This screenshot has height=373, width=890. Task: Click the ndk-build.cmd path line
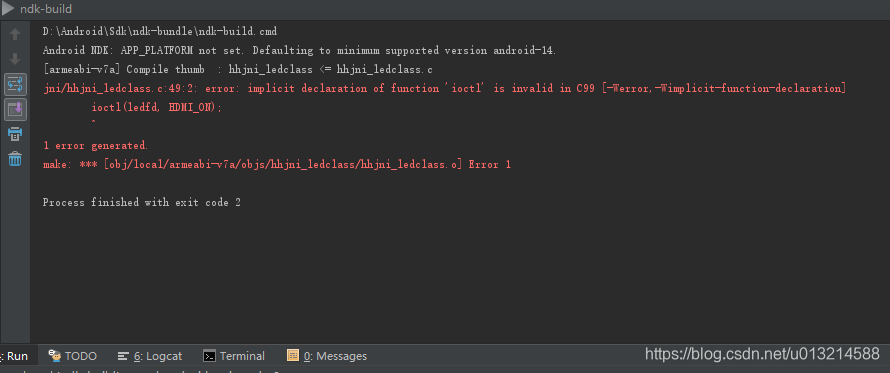(159, 31)
